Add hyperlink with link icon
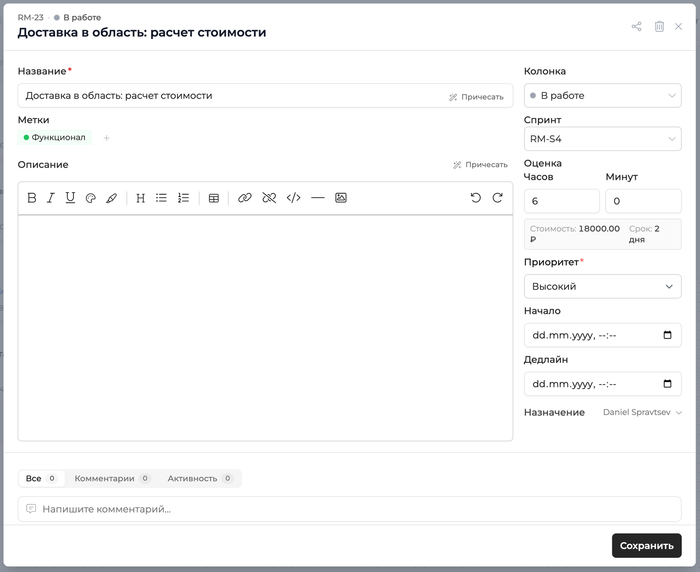The height and width of the screenshot is (572, 700). [245, 198]
